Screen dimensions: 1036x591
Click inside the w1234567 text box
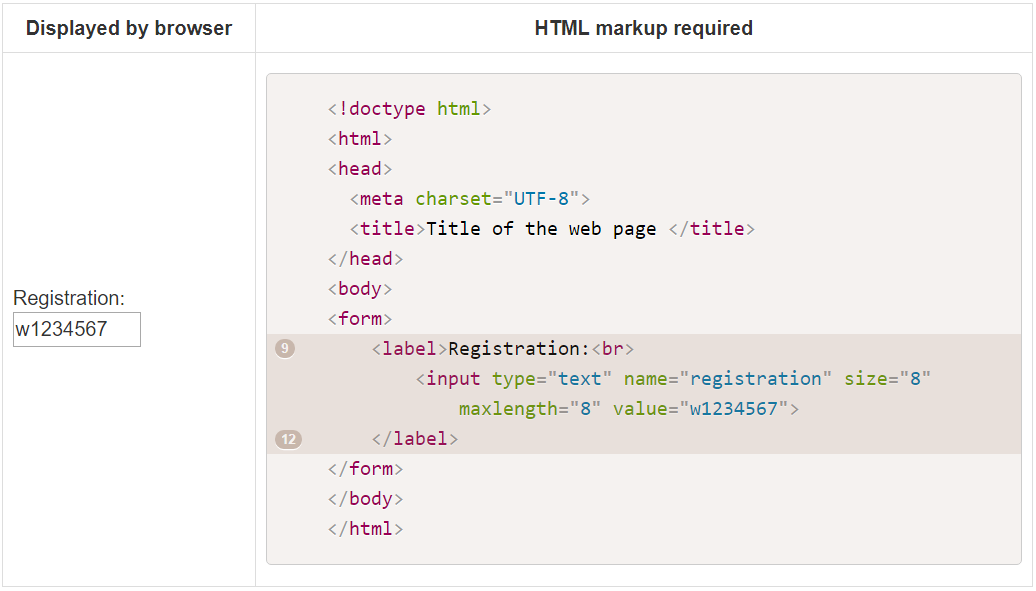pyautogui.click(x=76, y=329)
